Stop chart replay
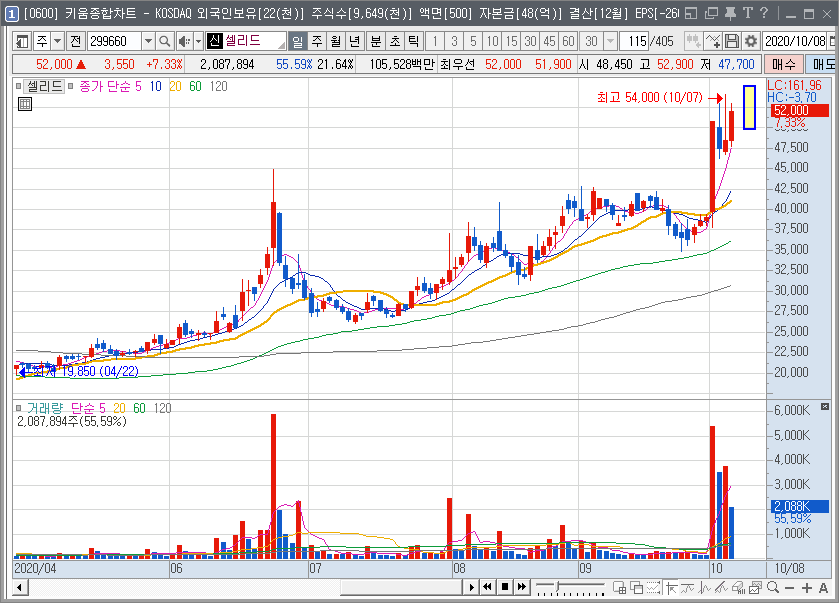 (x=505, y=587)
